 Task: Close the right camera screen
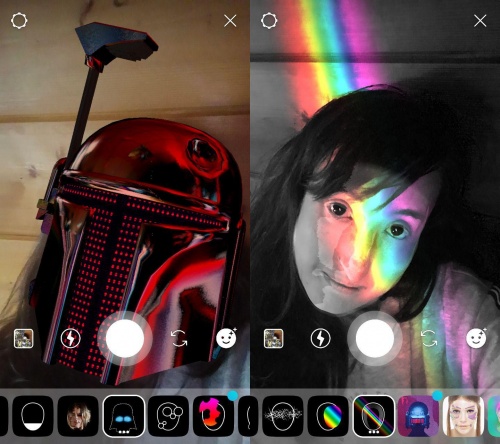tap(480, 21)
